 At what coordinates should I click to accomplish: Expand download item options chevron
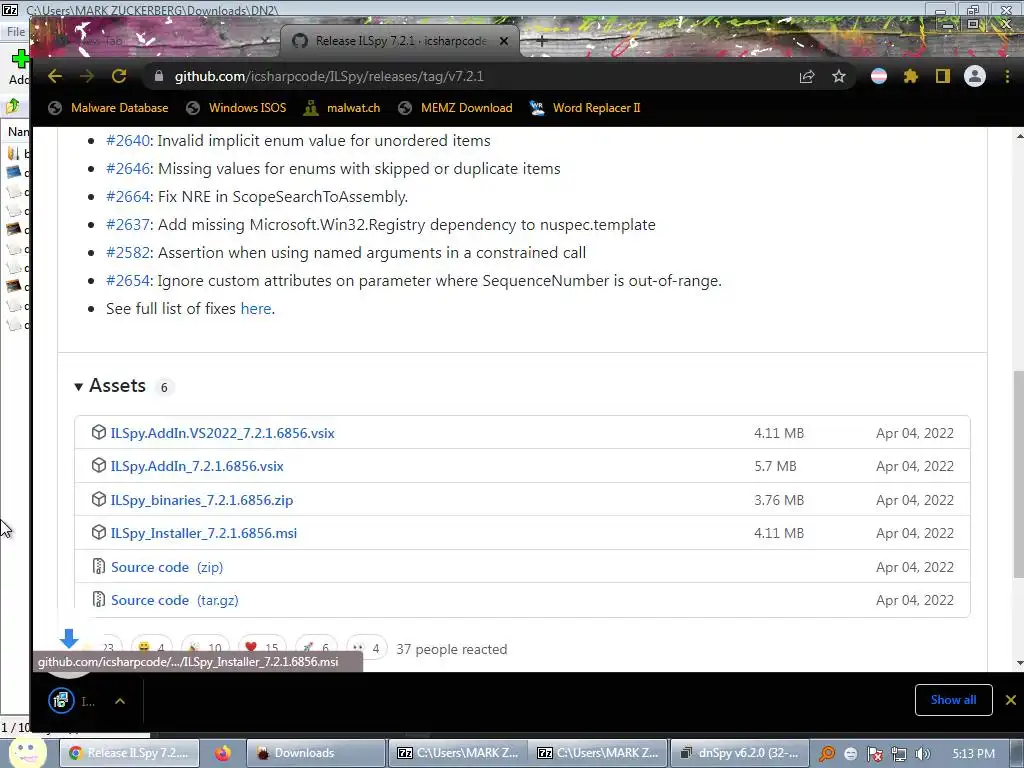point(120,701)
